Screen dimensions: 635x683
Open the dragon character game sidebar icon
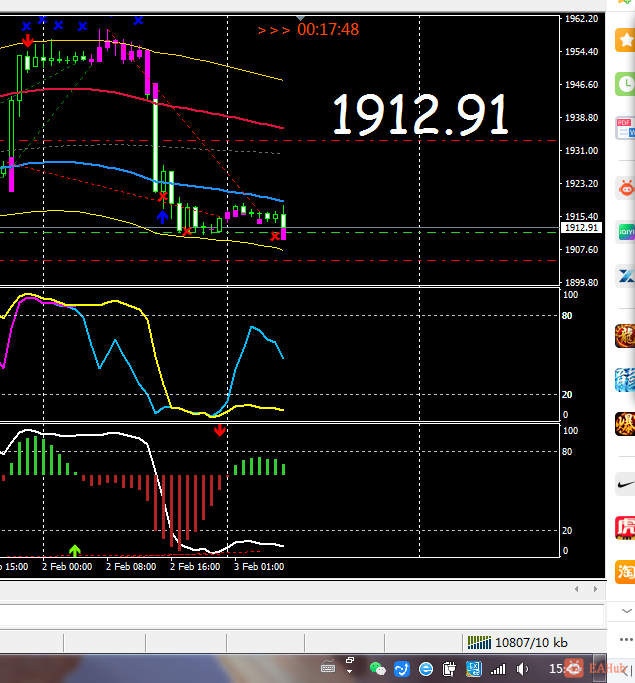click(625, 336)
